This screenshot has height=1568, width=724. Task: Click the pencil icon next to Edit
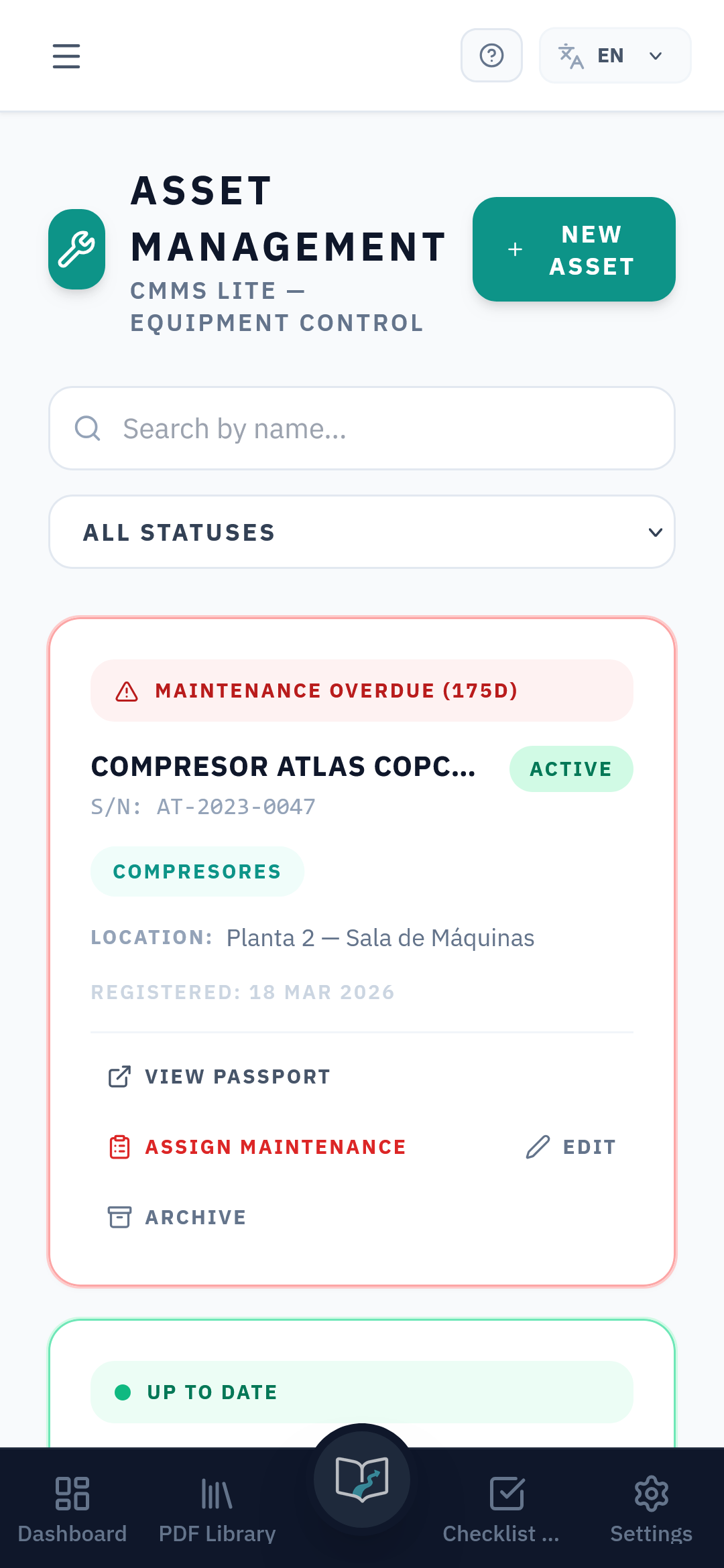point(536,1146)
